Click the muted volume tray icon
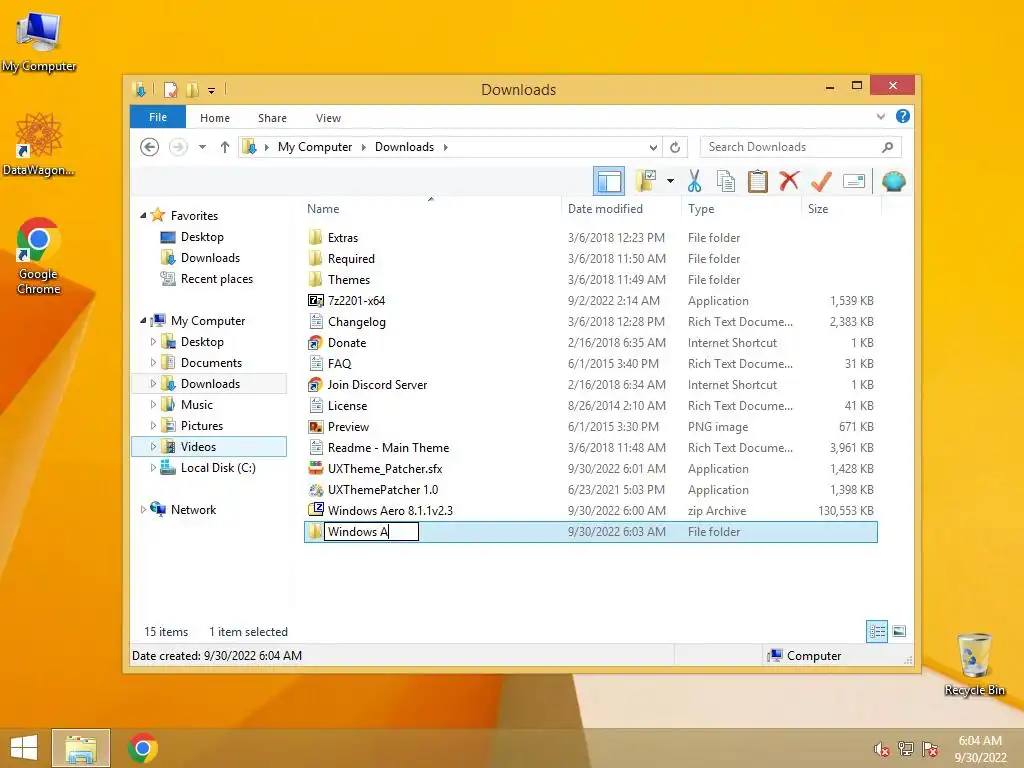 coord(882,749)
